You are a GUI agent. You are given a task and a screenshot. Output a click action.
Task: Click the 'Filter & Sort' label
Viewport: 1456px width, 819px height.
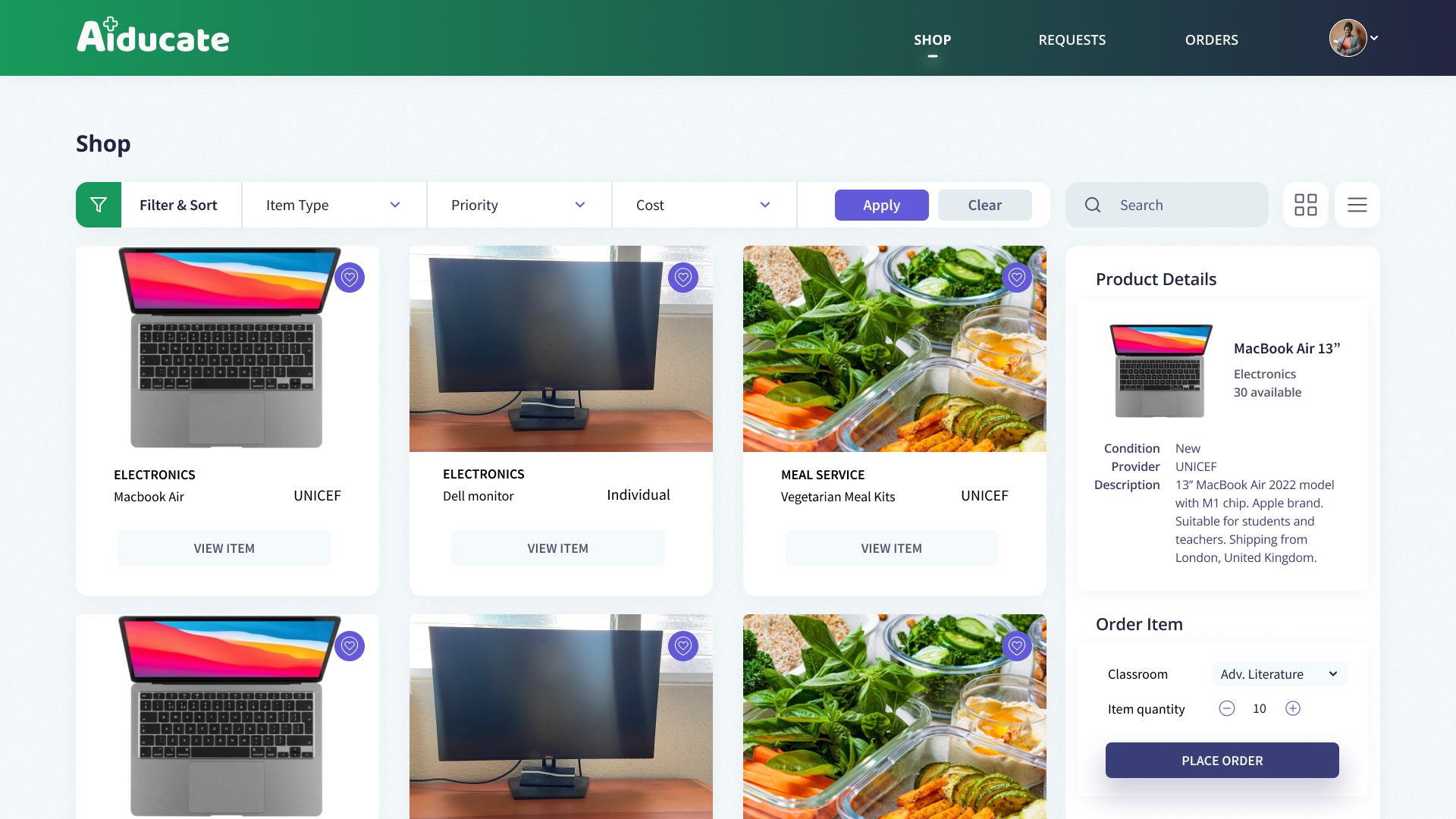178,205
